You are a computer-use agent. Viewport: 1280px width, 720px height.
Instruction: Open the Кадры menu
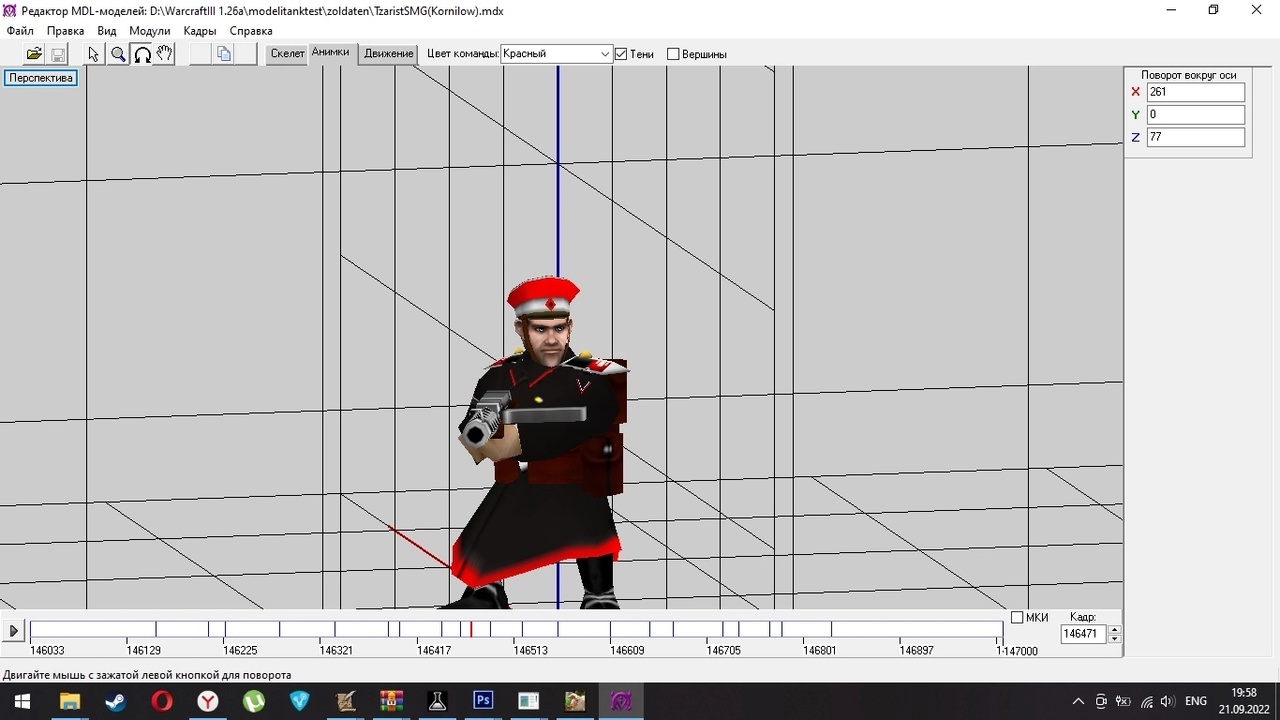[x=200, y=31]
